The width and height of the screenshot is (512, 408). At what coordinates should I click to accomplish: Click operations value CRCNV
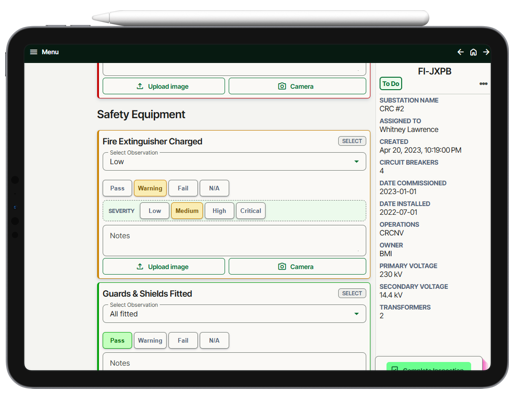[392, 233]
